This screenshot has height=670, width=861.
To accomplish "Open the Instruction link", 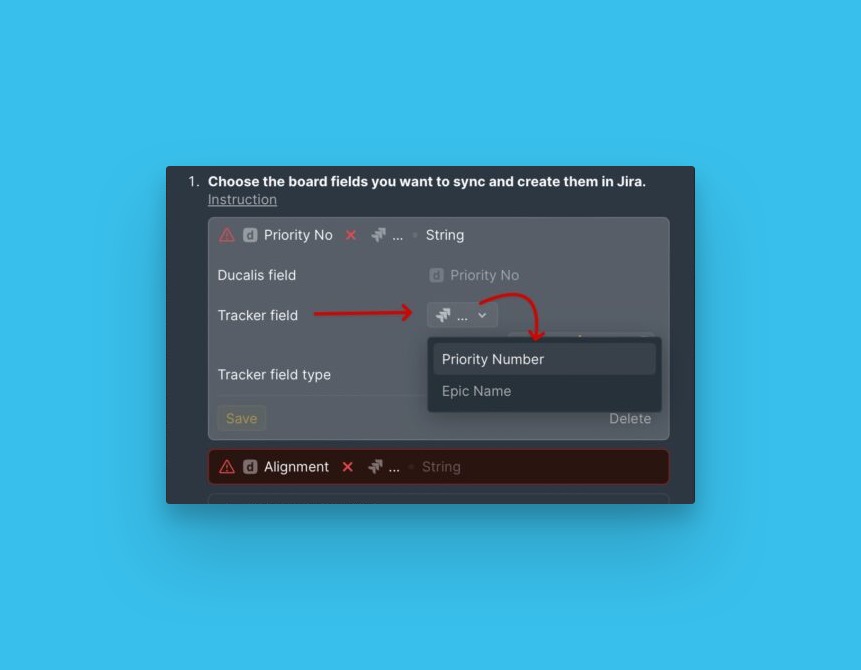I will [242, 199].
